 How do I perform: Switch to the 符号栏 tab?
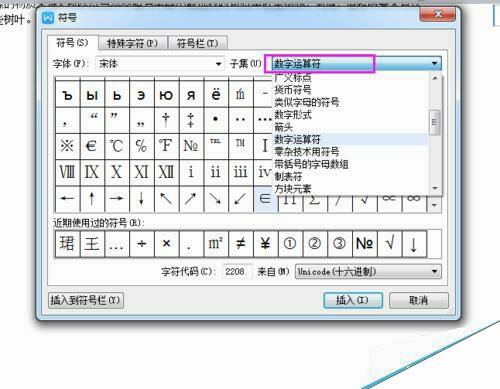197,43
